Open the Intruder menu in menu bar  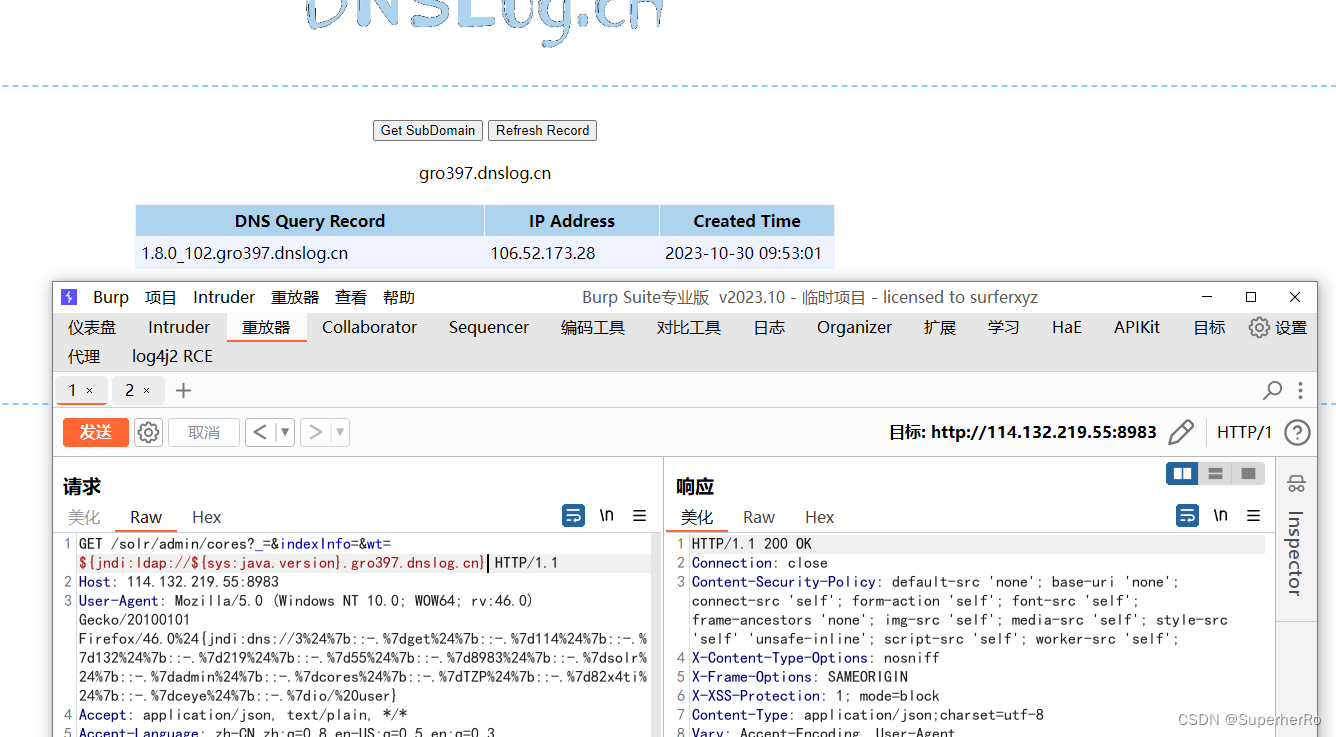pyautogui.click(x=224, y=297)
